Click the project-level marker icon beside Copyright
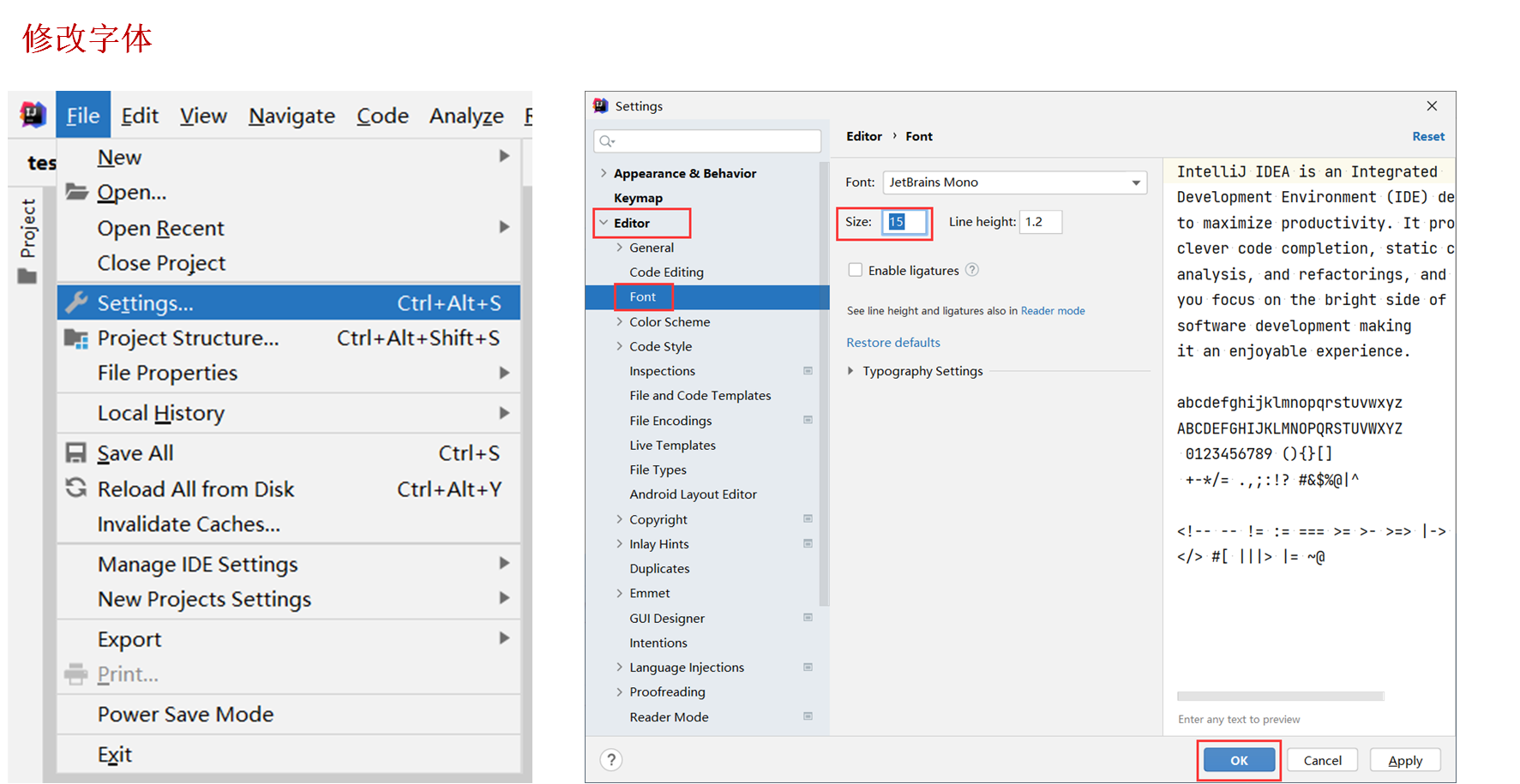1520x784 pixels. (808, 518)
